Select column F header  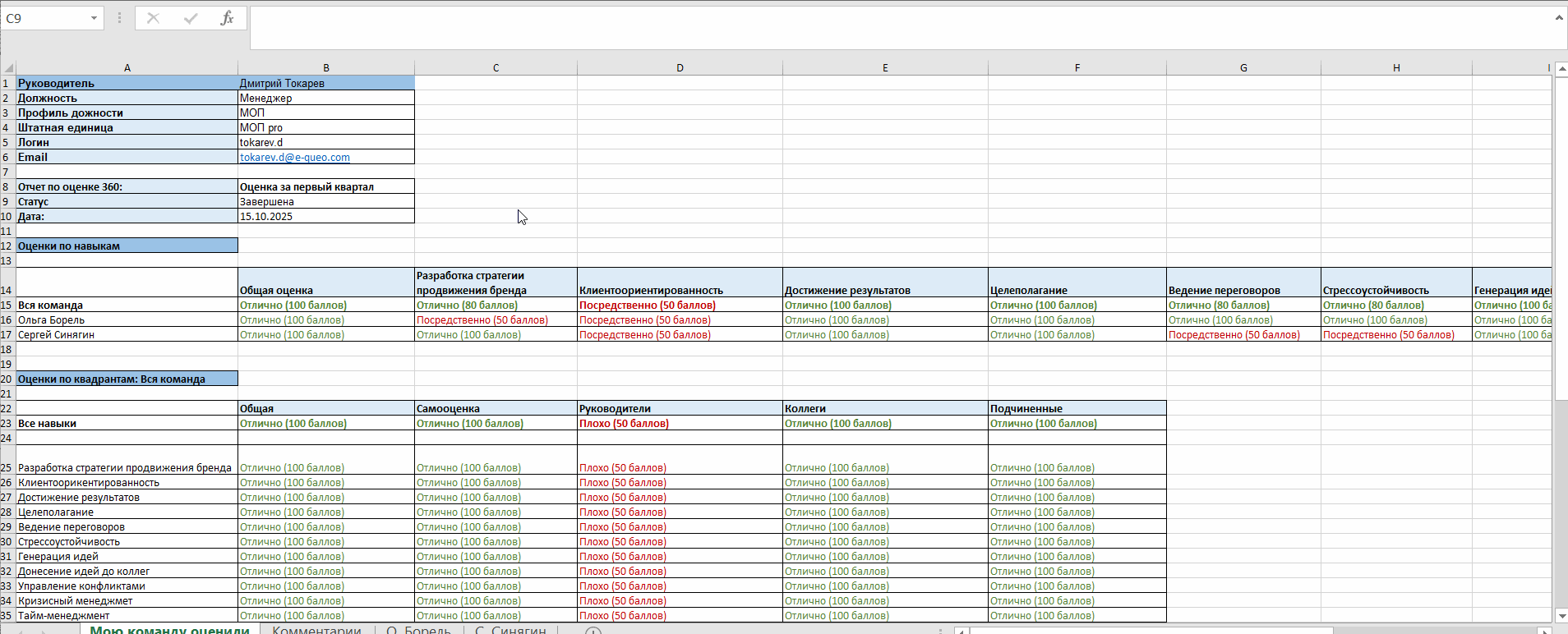click(x=1077, y=68)
